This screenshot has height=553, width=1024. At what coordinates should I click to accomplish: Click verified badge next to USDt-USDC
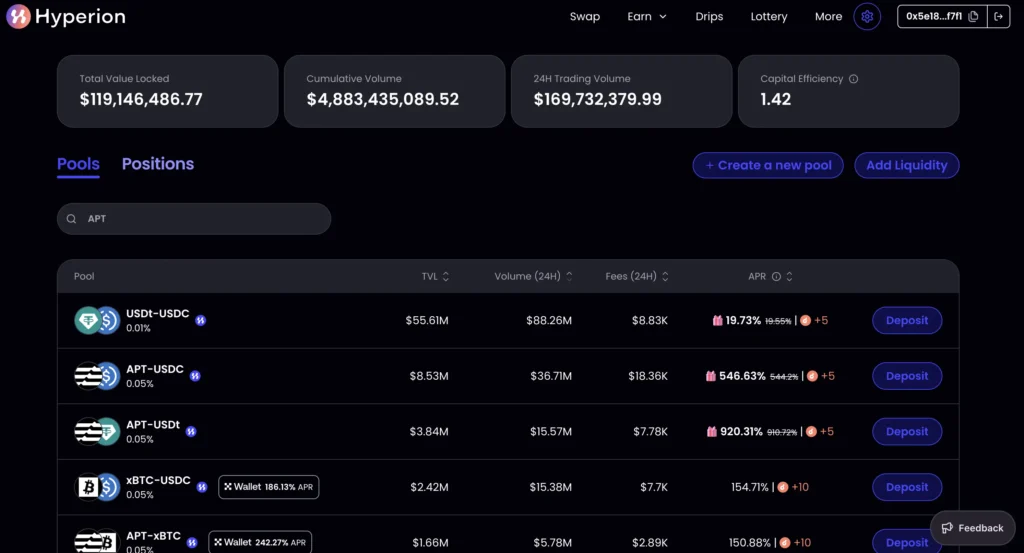coord(200,321)
